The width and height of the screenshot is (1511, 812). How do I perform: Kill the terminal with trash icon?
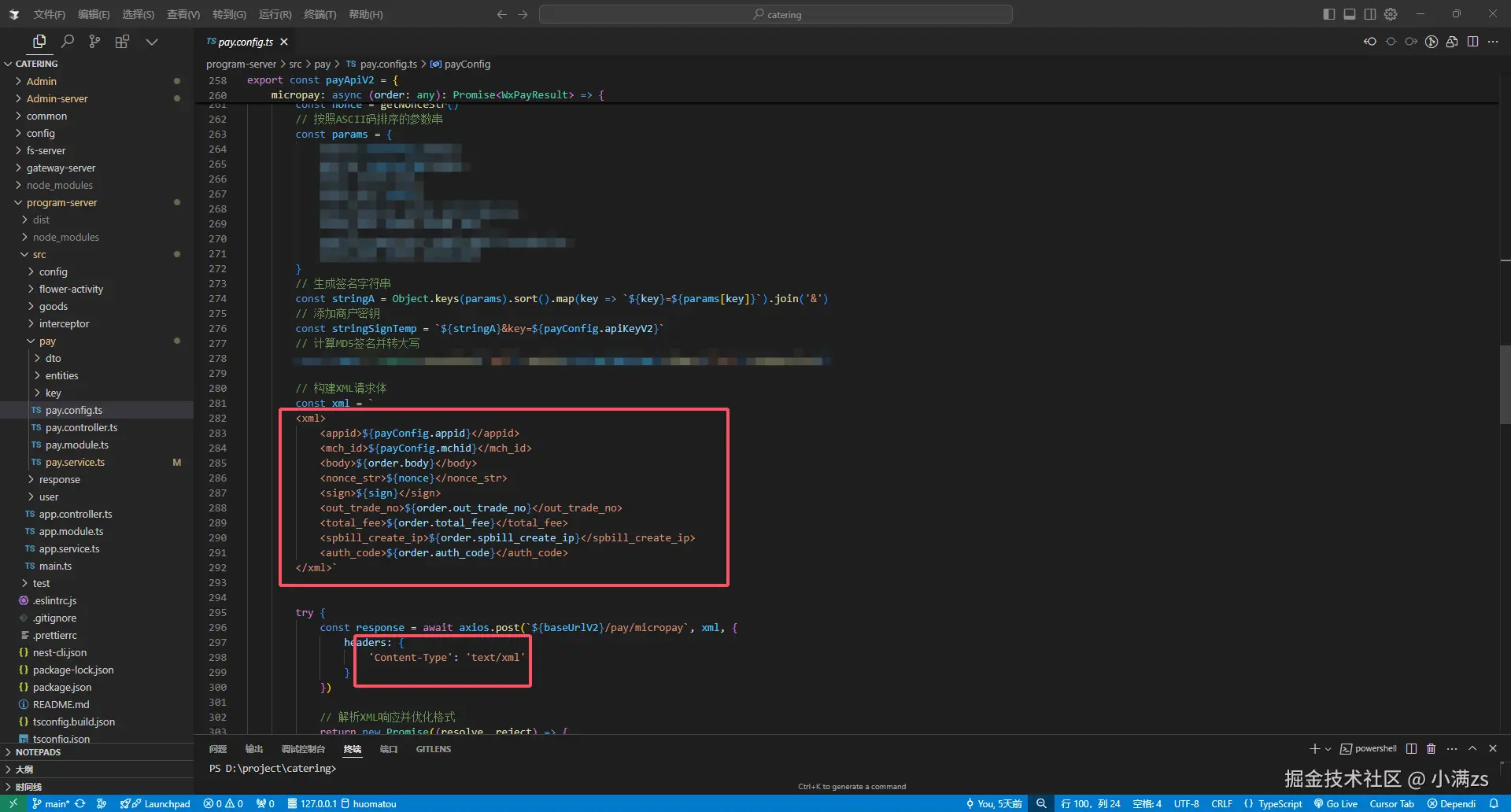click(1432, 748)
